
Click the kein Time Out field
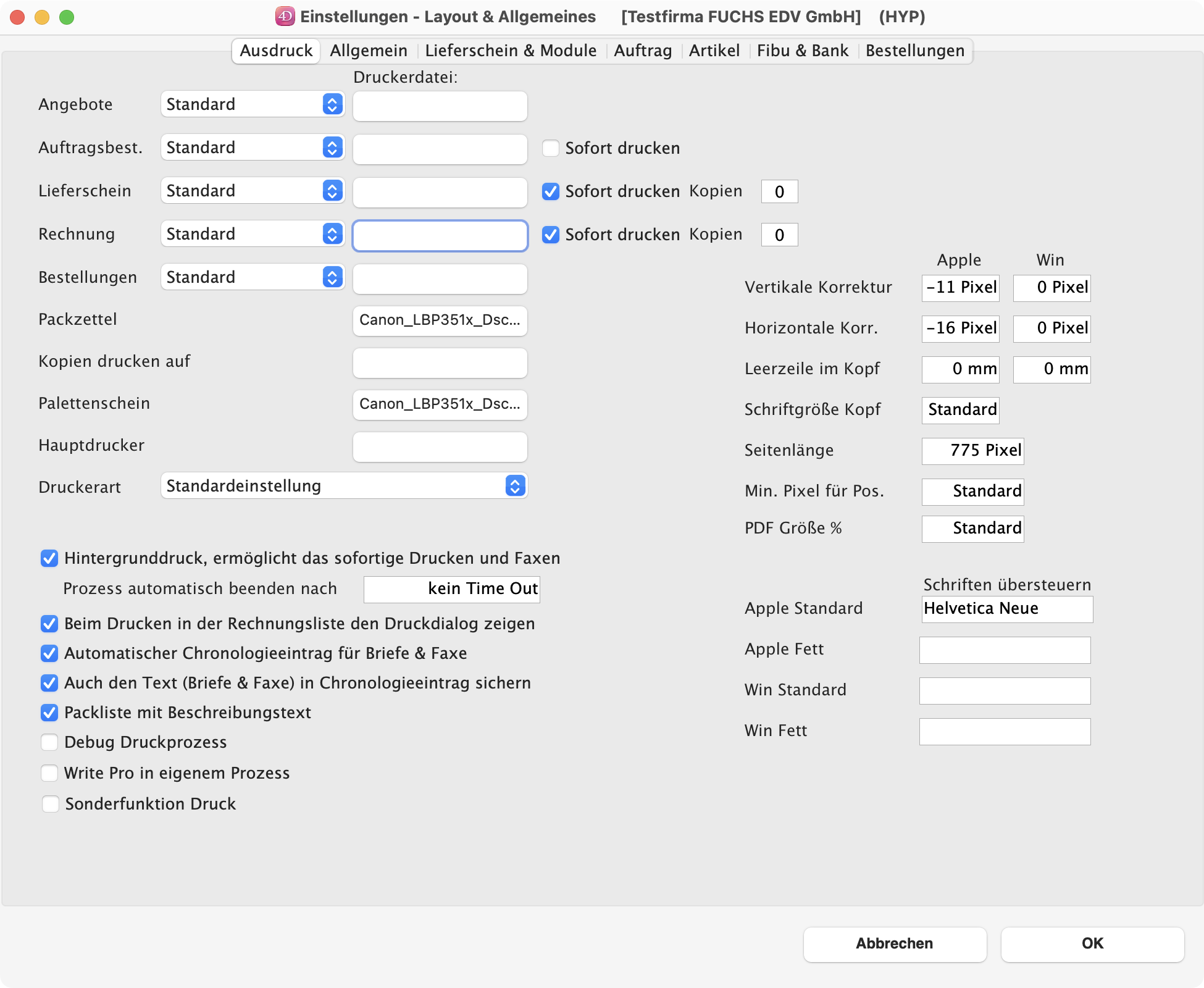click(x=451, y=589)
